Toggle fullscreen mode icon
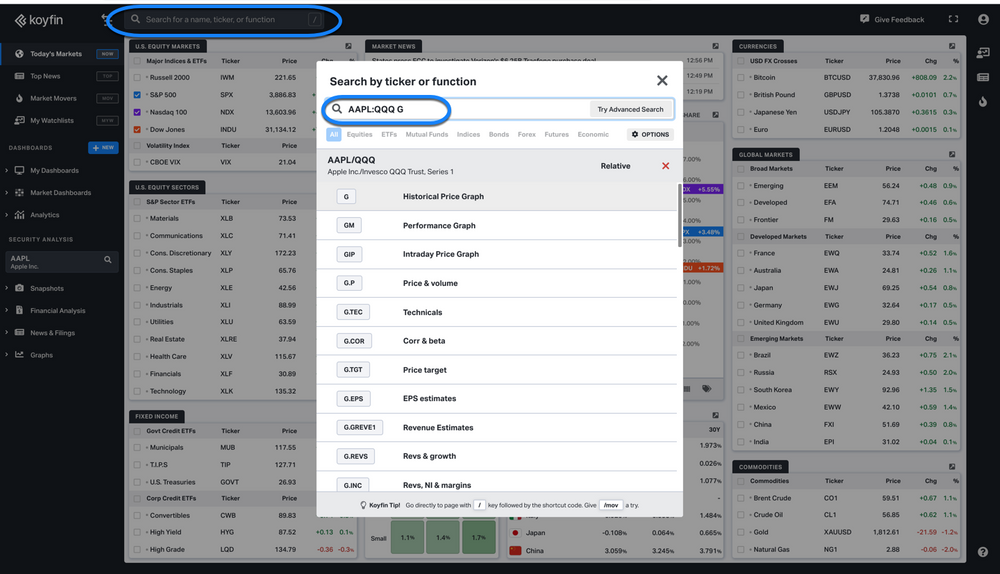The height and width of the screenshot is (574, 1000). pyautogui.click(x=953, y=19)
